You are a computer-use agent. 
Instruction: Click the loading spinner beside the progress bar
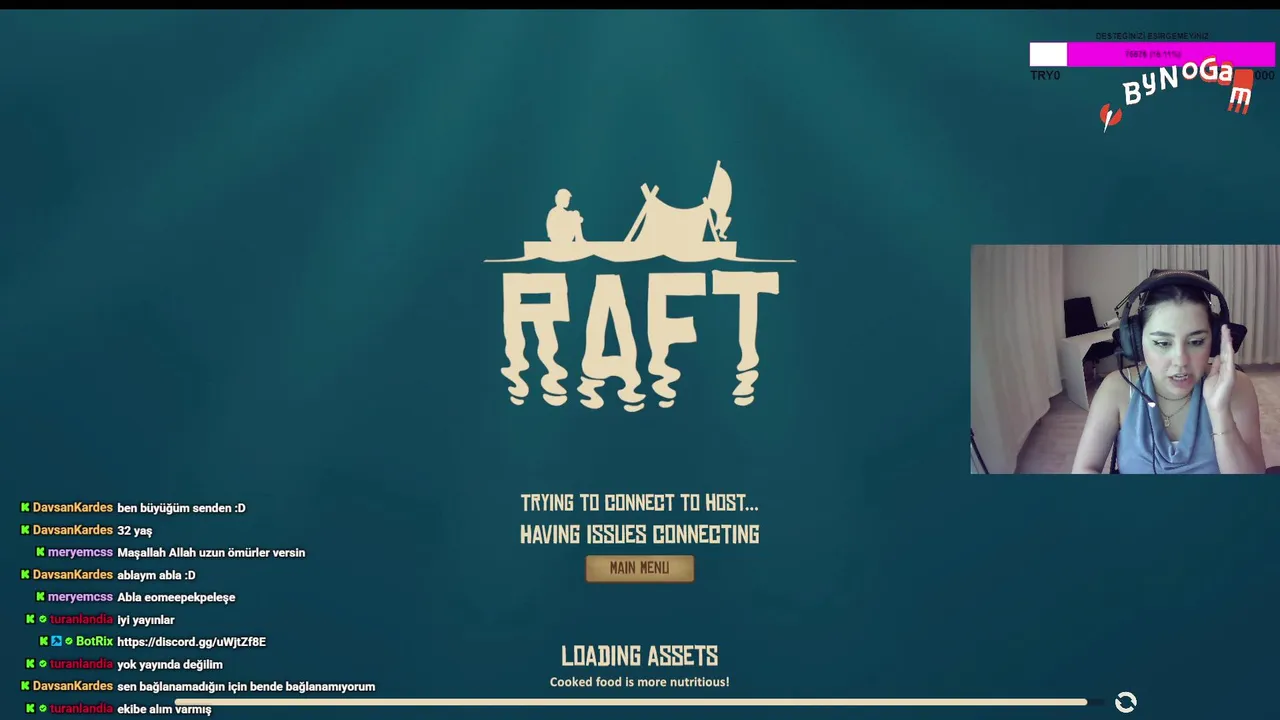tap(1126, 702)
